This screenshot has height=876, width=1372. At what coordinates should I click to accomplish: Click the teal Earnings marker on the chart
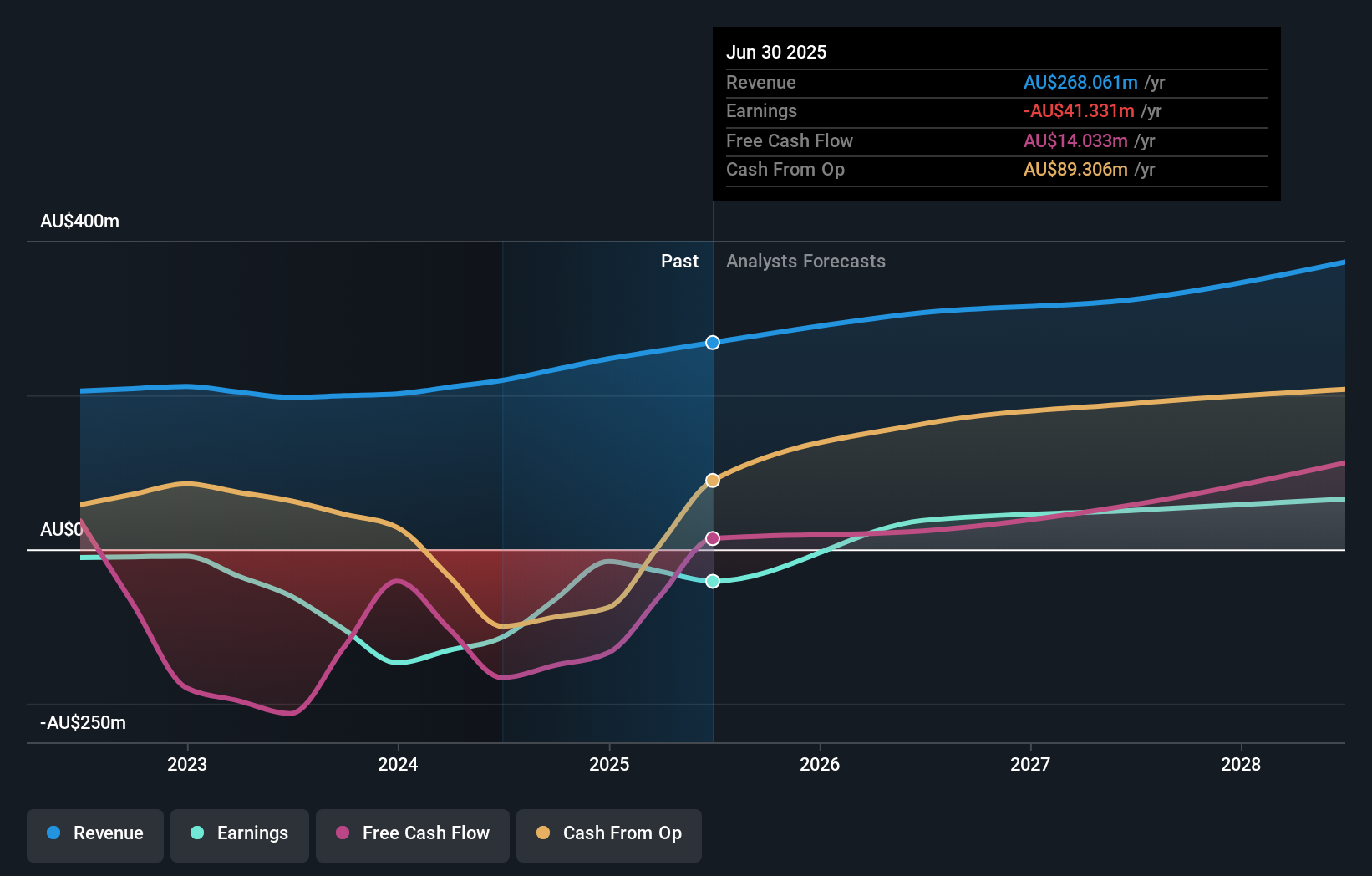(x=712, y=581)
